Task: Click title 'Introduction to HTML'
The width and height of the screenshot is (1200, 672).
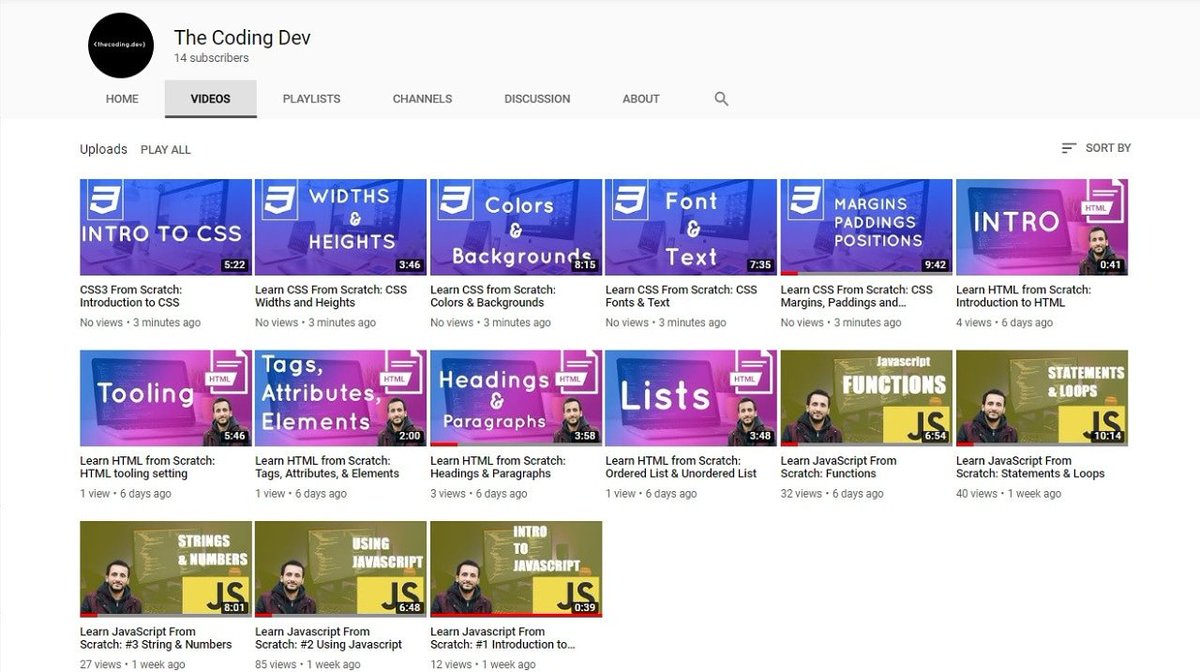Action: 1023,296
